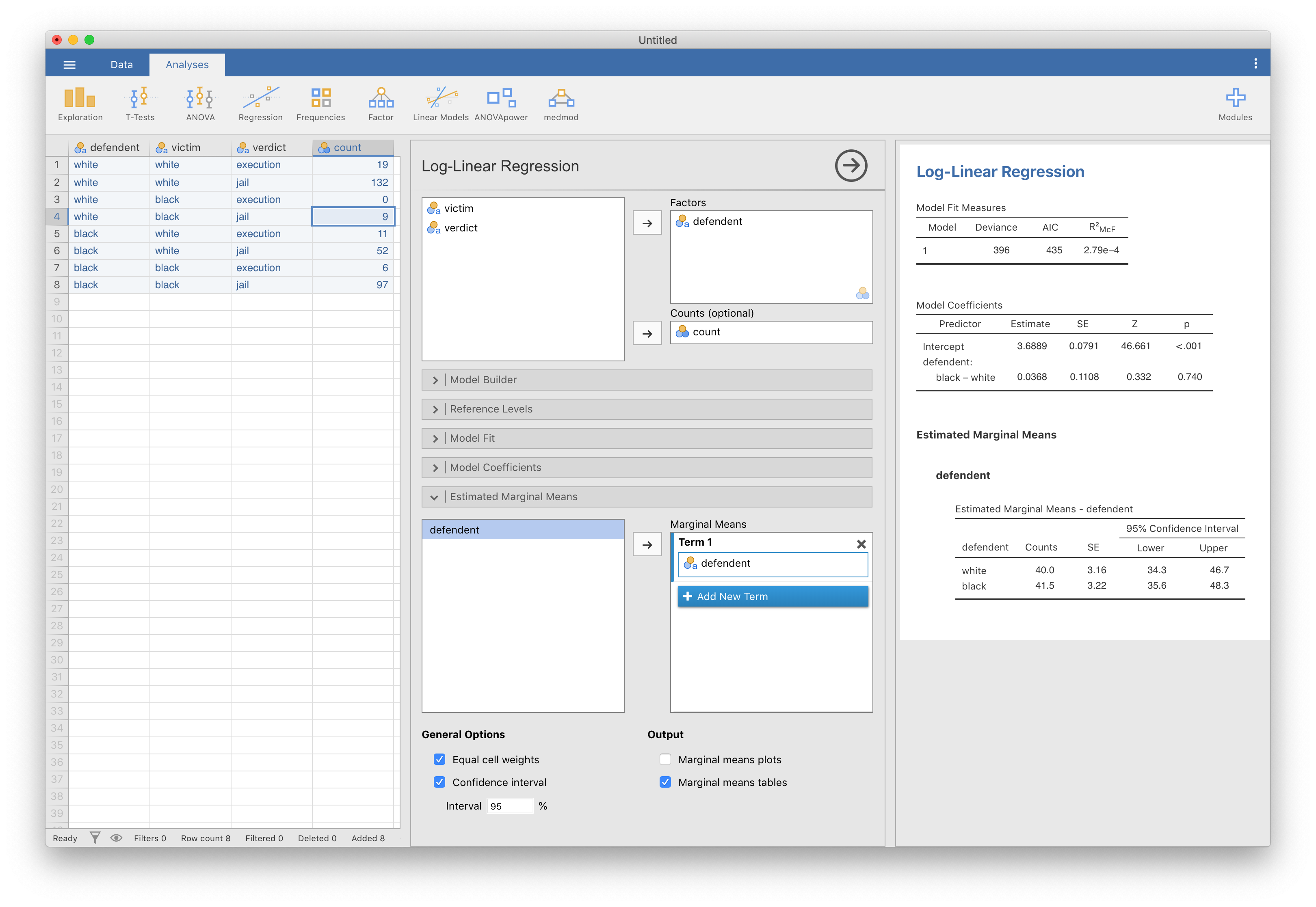The image size is (1316, 907).
Task: Expand the Reference Levels section
Action: [x=646, y=409]
